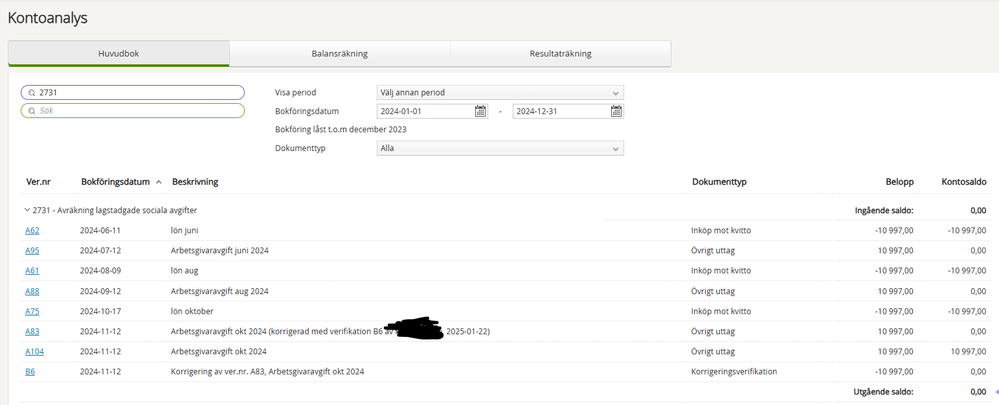The height and width of the screenshot is (405, 999).
Task: Open verification A75 link
Action: click(x=32, y=311)
